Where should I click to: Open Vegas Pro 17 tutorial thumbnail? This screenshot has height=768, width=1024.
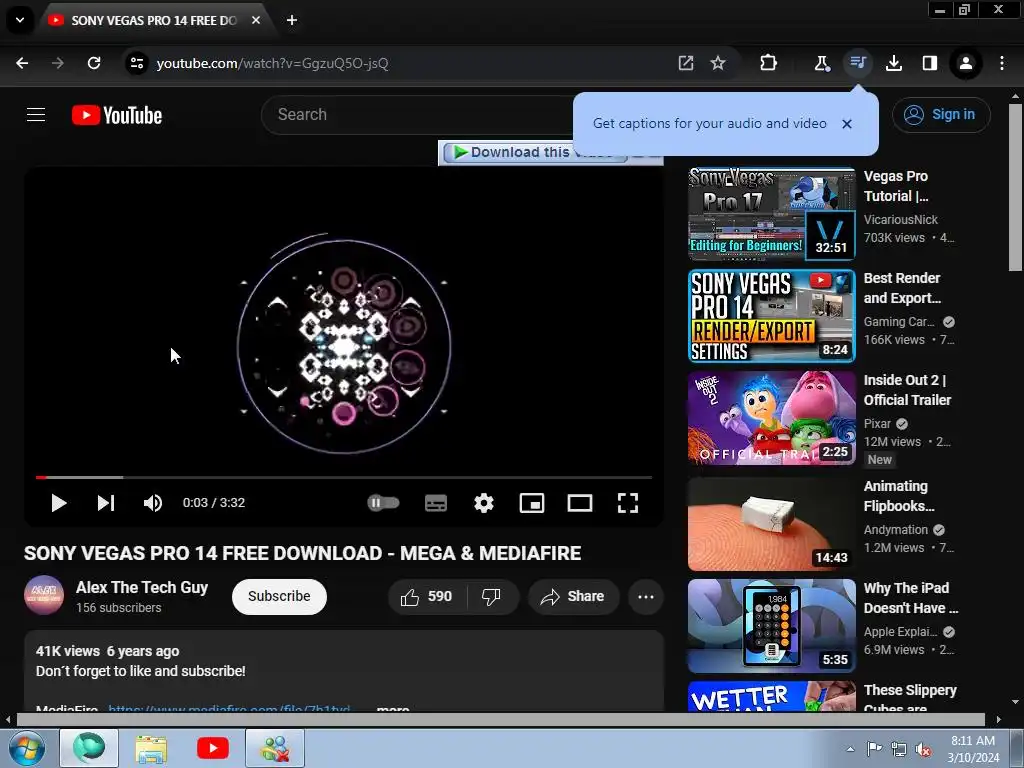[x=771, y=214]
